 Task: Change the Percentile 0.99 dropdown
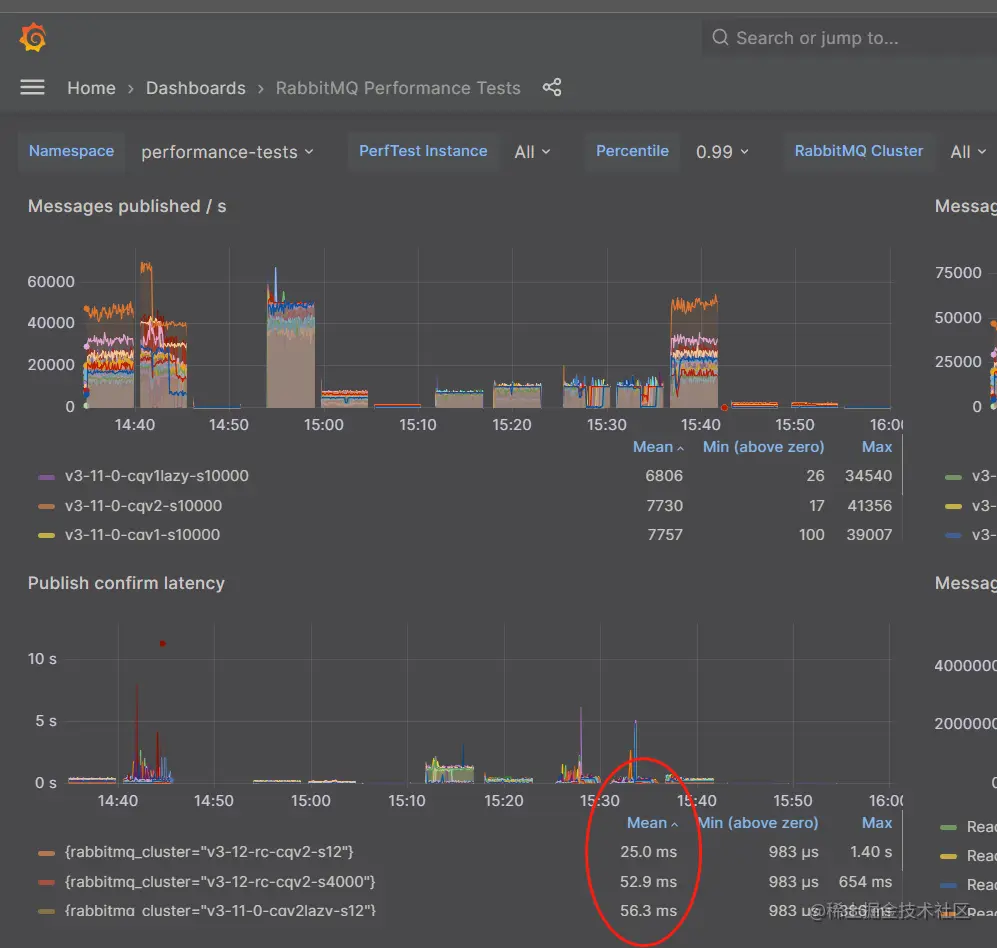(x=722, y=152)
